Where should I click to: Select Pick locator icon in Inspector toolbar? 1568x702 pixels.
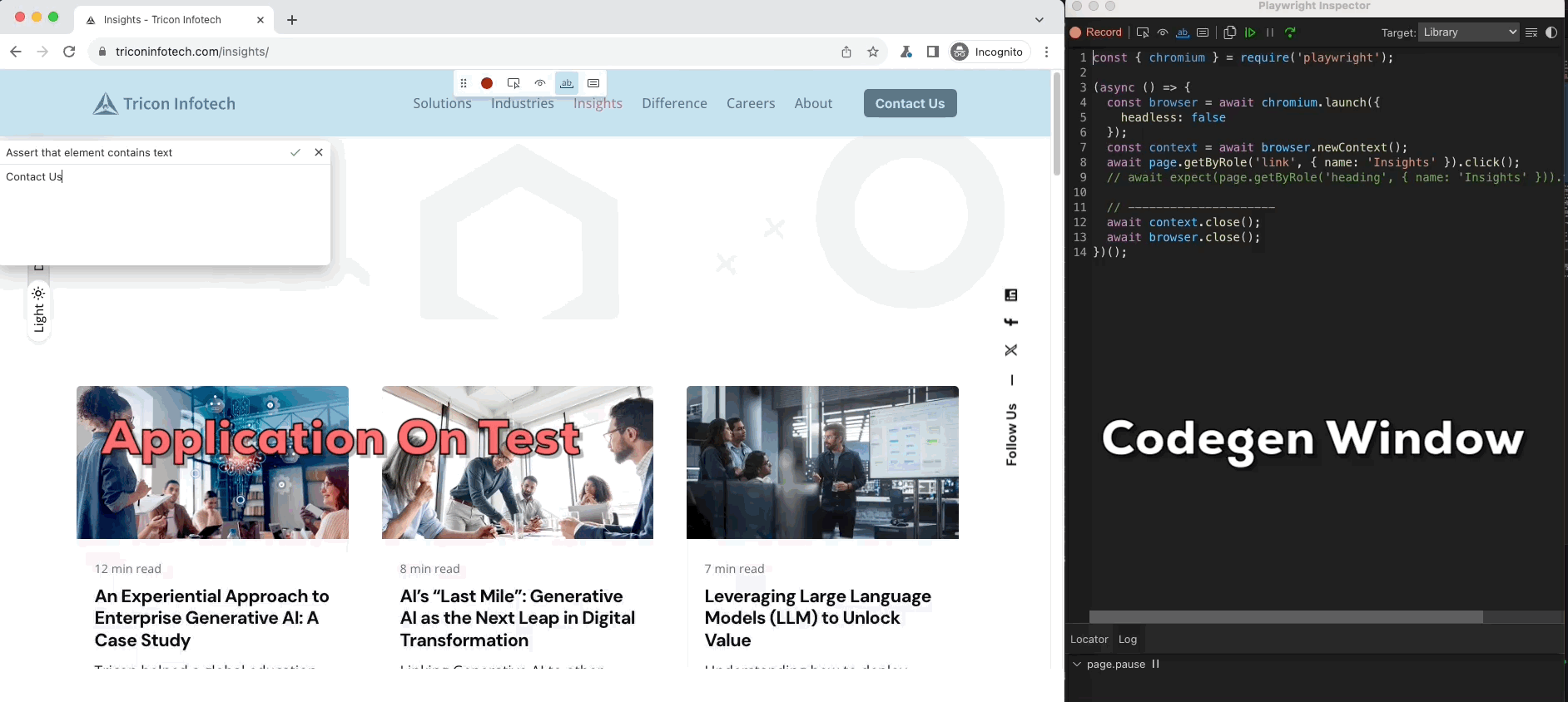coord(1143,32)
